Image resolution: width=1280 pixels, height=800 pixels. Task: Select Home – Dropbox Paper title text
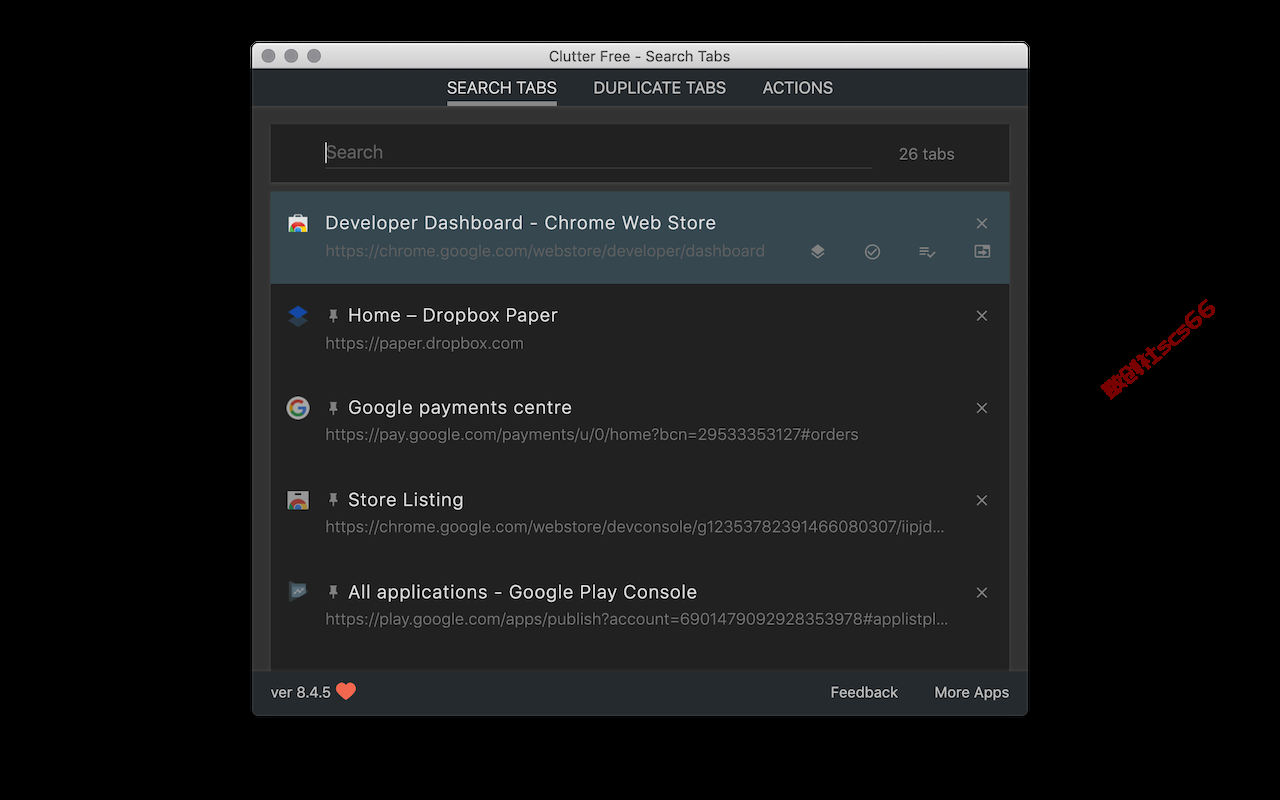[453, 315]
